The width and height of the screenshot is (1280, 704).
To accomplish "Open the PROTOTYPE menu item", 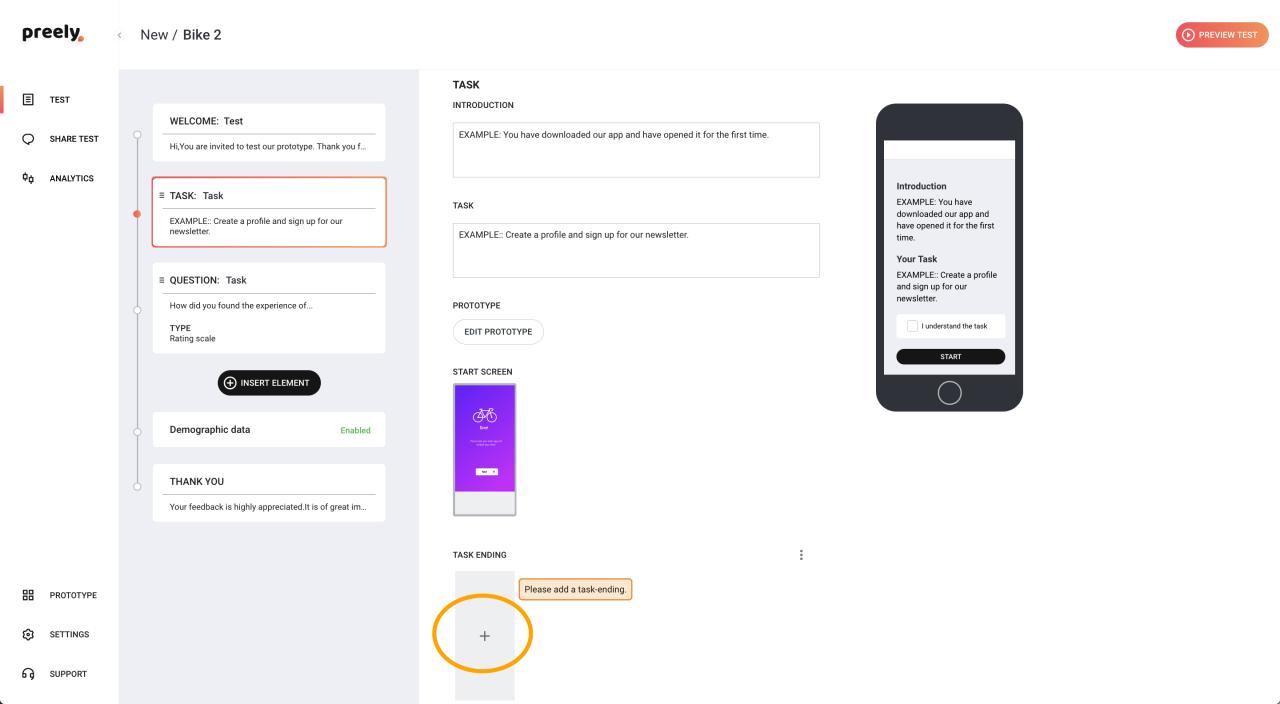I will 73,595.
